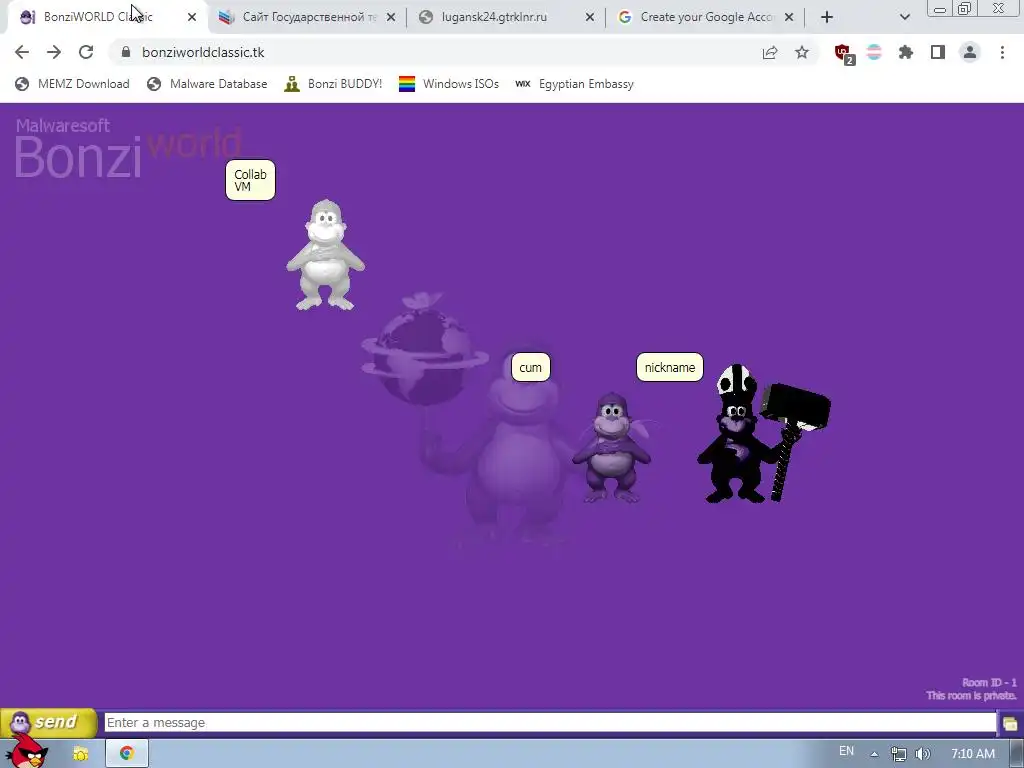The width and height of the screenshot is (1024, 768).
Task: Open the chat log icon beside message box
Action: coord(1010,724)
